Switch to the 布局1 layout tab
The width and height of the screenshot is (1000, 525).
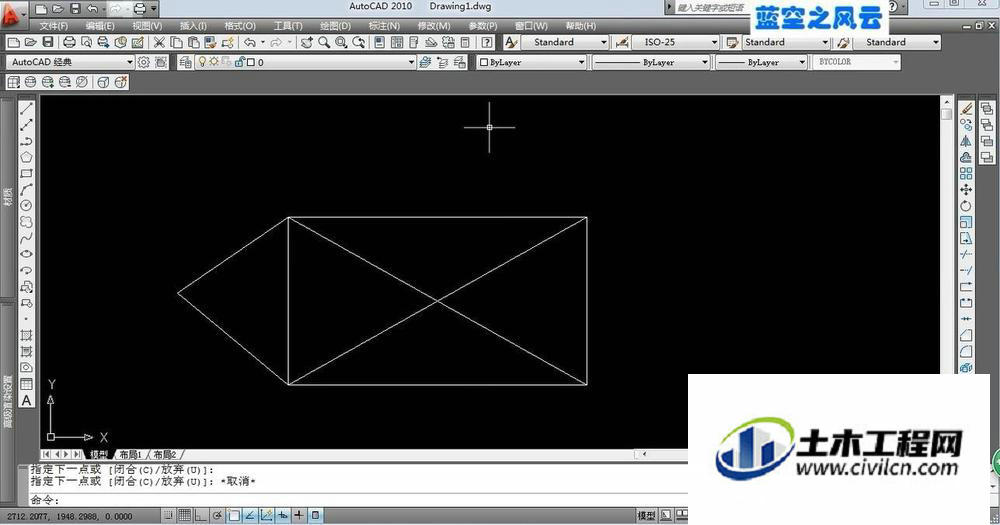131,454
